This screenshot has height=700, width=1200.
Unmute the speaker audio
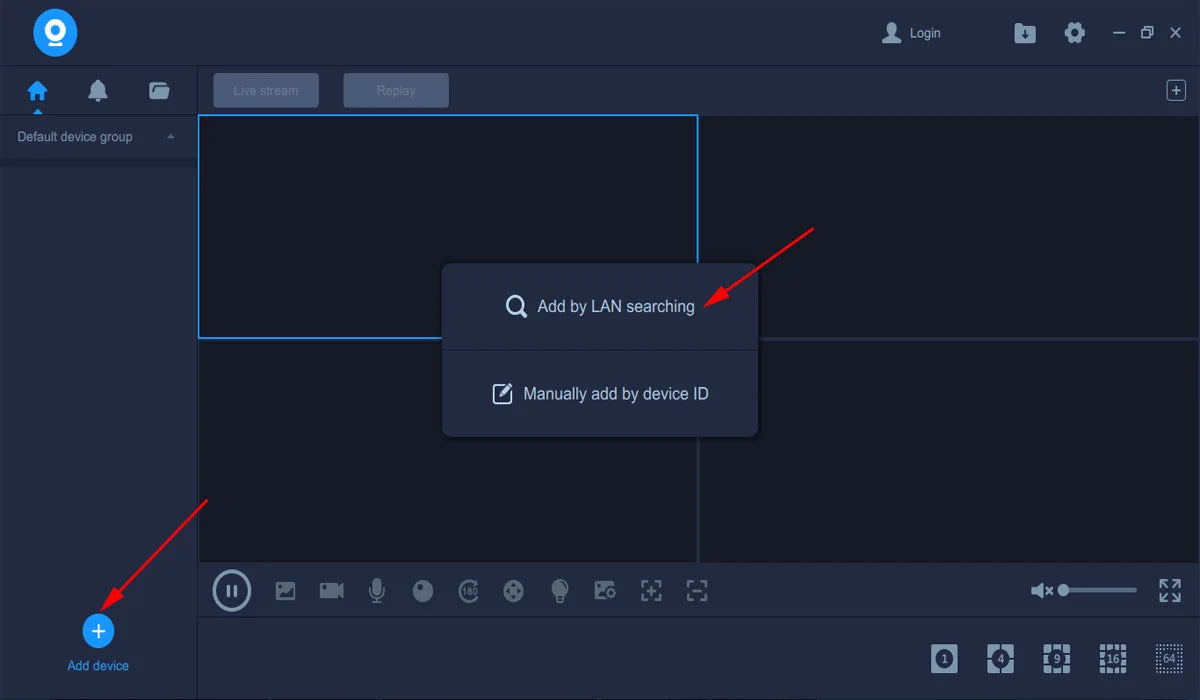pyautogui.click(x=1041, y=591)
